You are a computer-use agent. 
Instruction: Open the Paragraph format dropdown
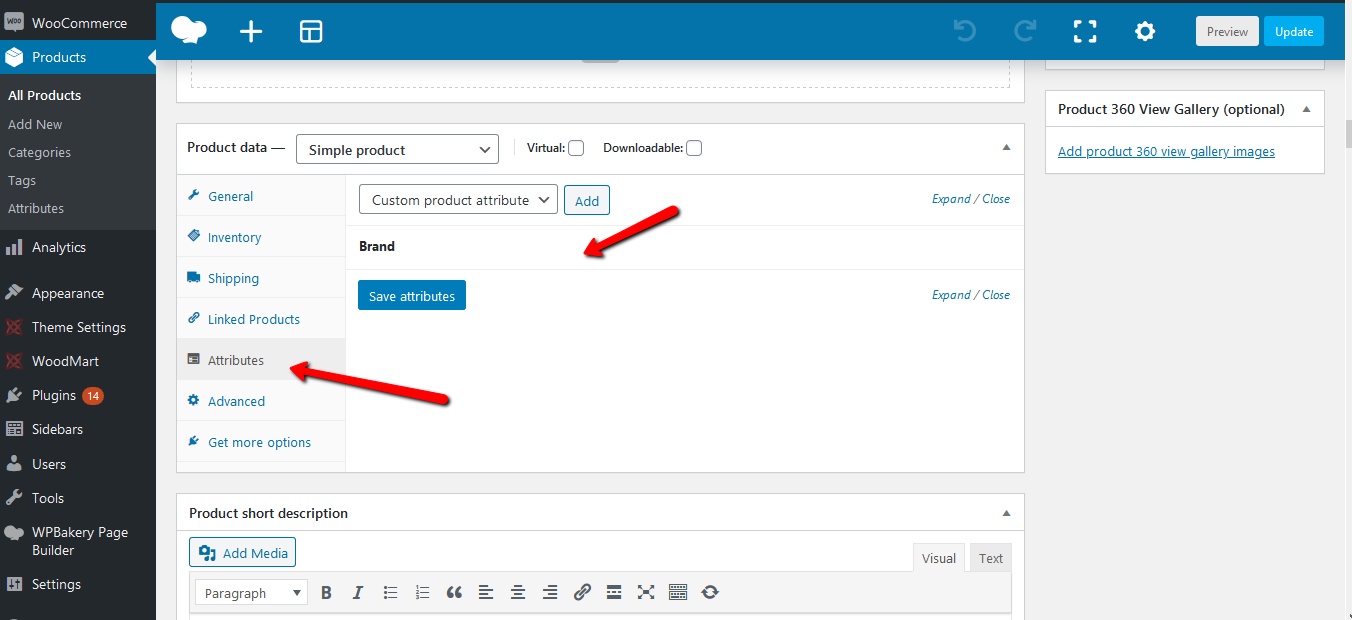pos(251,593)
